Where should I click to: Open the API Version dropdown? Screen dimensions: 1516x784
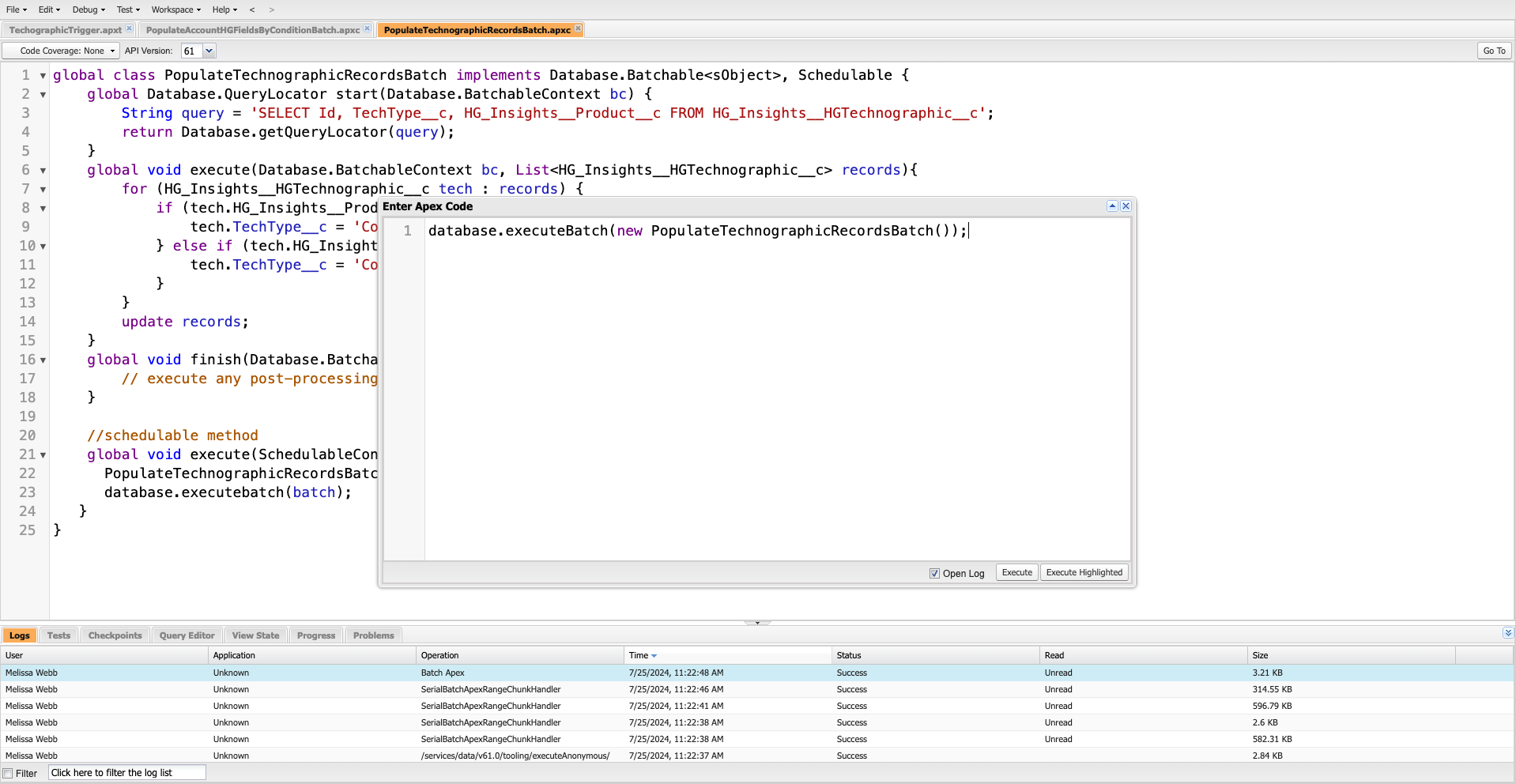click(x=209, y=51)
